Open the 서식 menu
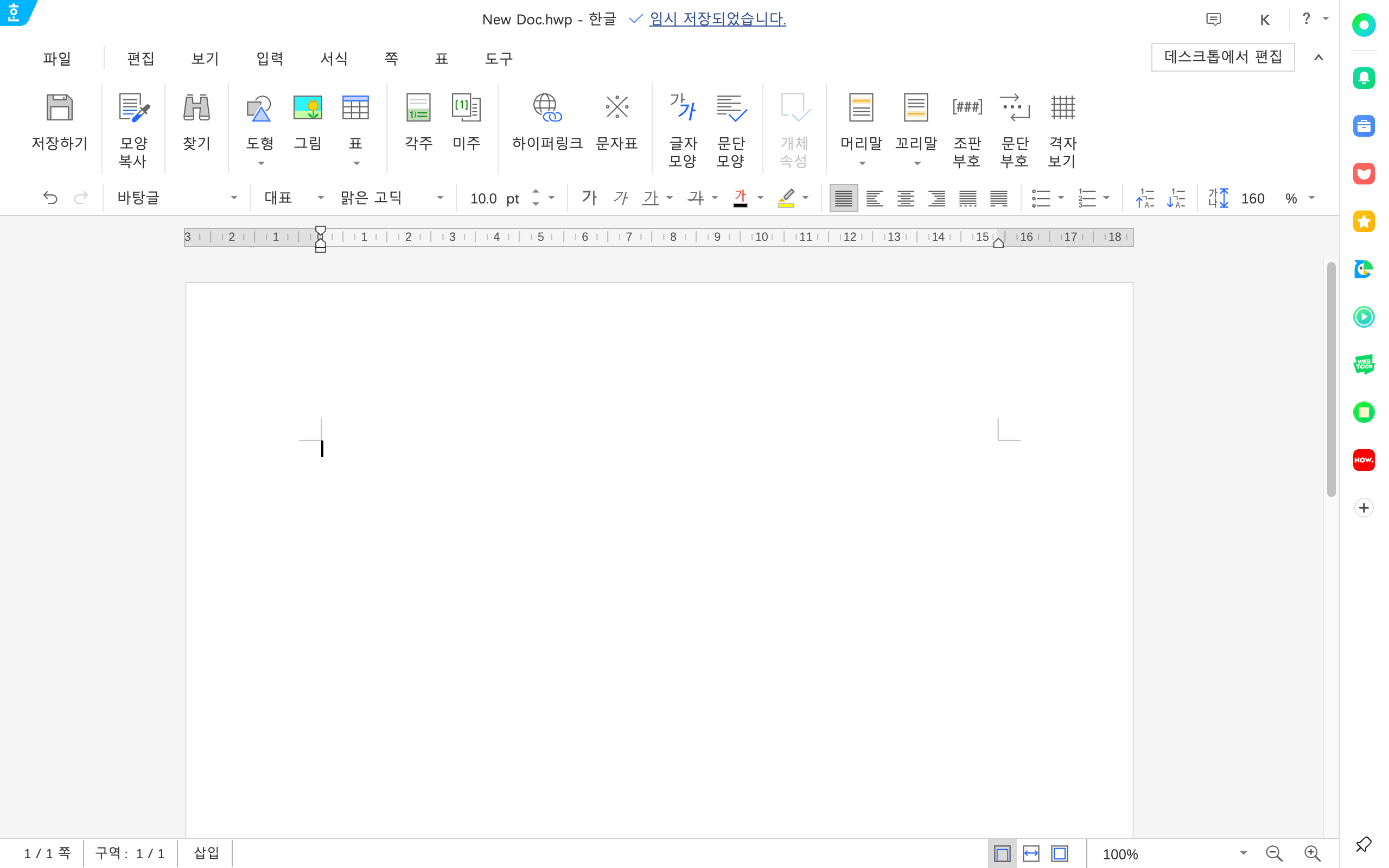The height and width of the screenshot is (868, 1389). [334, 59]
